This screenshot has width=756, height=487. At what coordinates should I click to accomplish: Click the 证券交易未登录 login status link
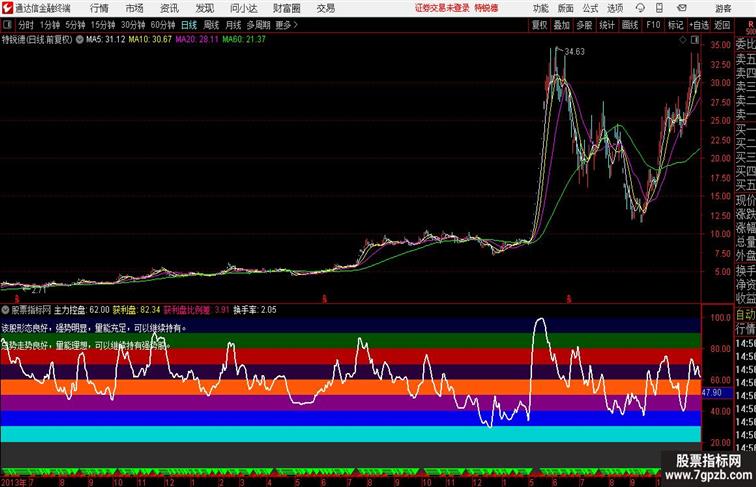point(442,8)
